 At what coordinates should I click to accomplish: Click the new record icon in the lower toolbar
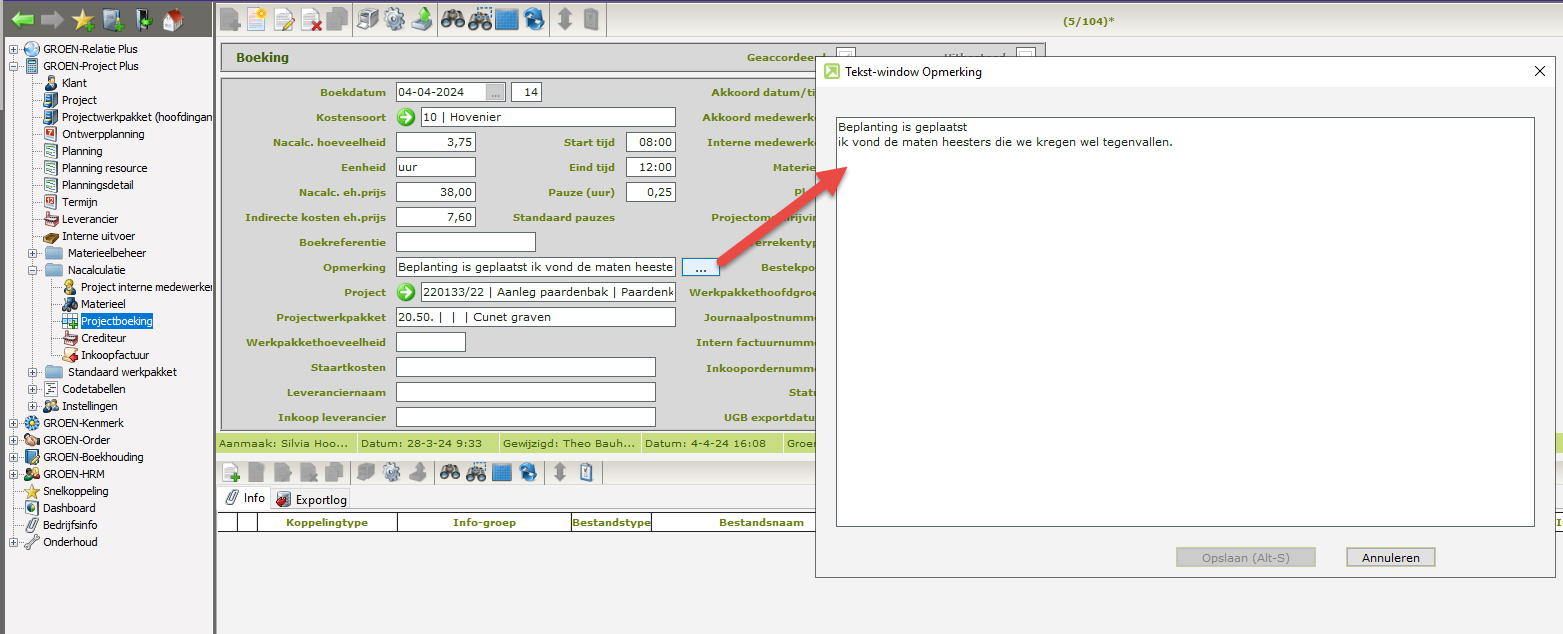[x=231, y=472]
